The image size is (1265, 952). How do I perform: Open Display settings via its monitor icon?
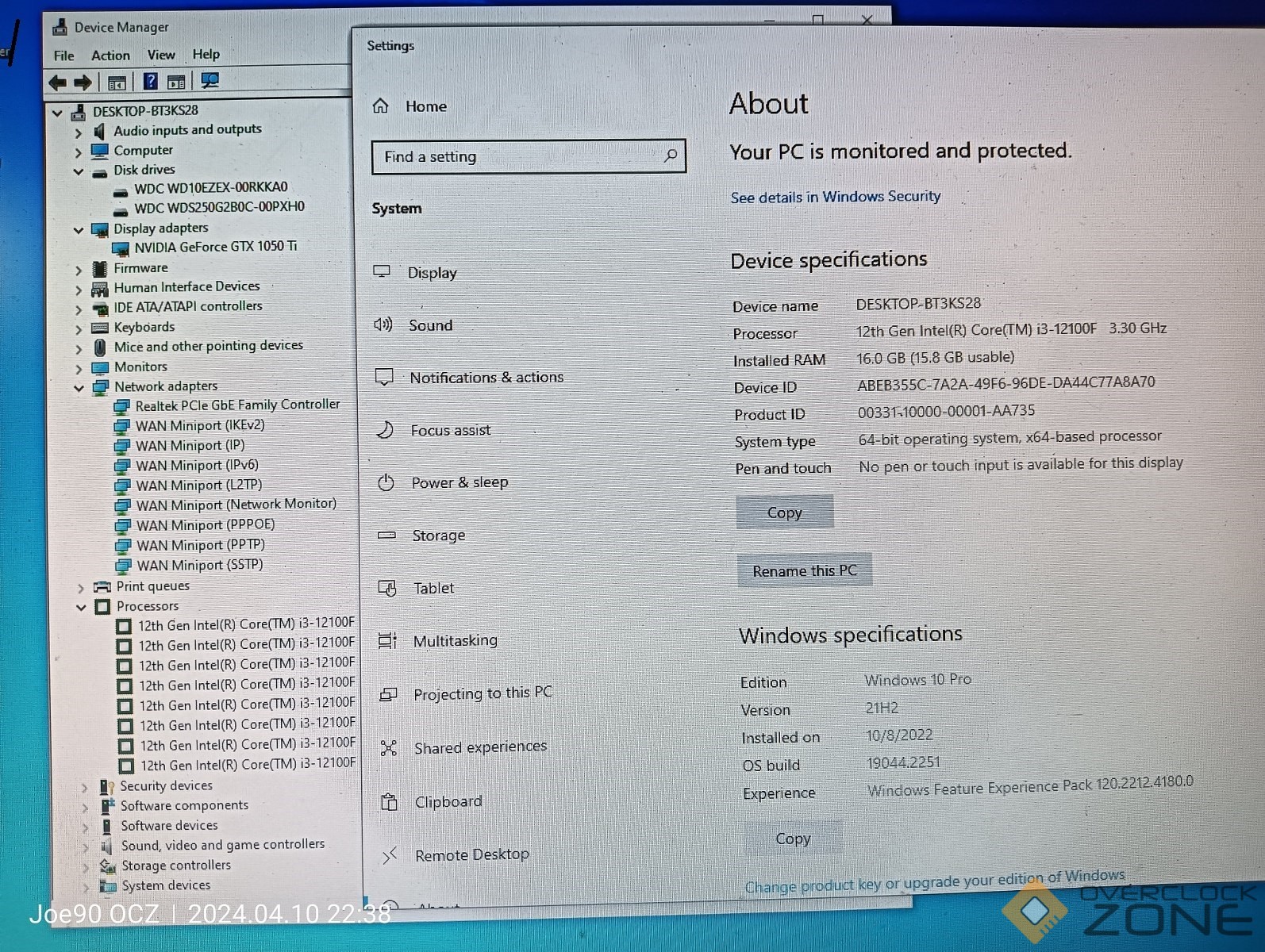(382, 271)
